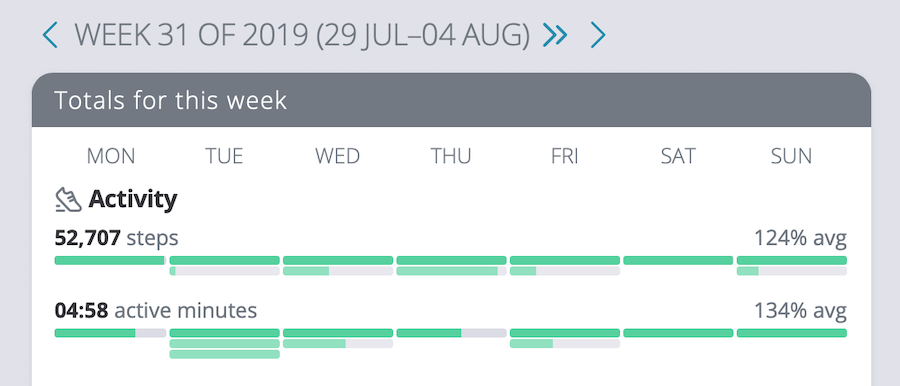Go to previous week with left chevron
Viewport: 900px width, 386px height.
[50, 36]
